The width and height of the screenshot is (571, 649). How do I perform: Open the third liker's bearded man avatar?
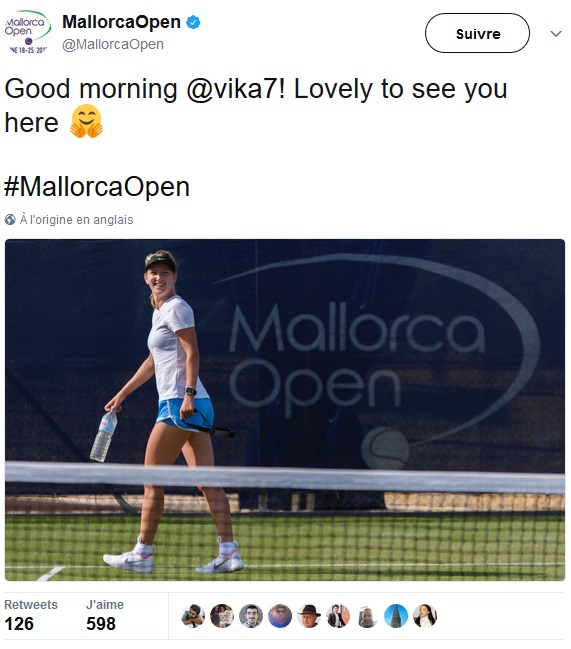(x=251, y=616)
